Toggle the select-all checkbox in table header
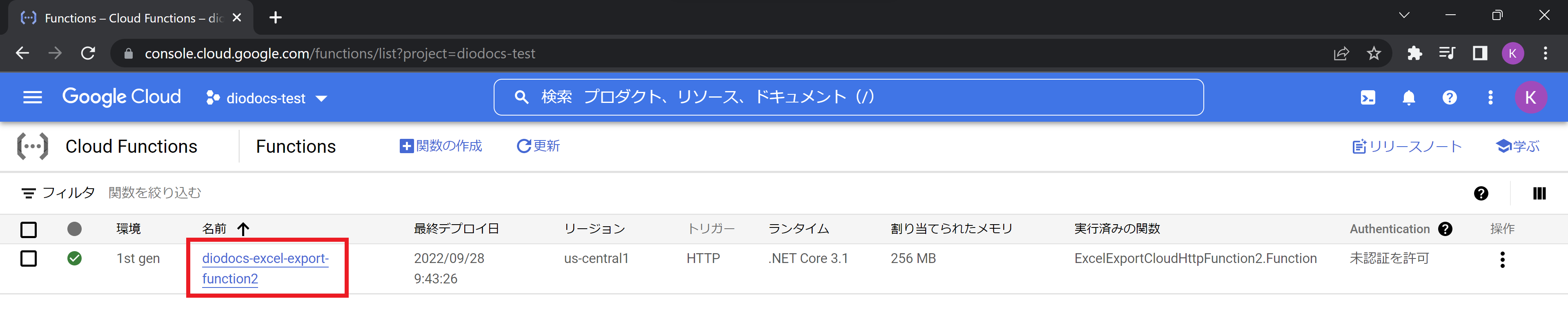1568x312 pixels. [x=29, y=229]
